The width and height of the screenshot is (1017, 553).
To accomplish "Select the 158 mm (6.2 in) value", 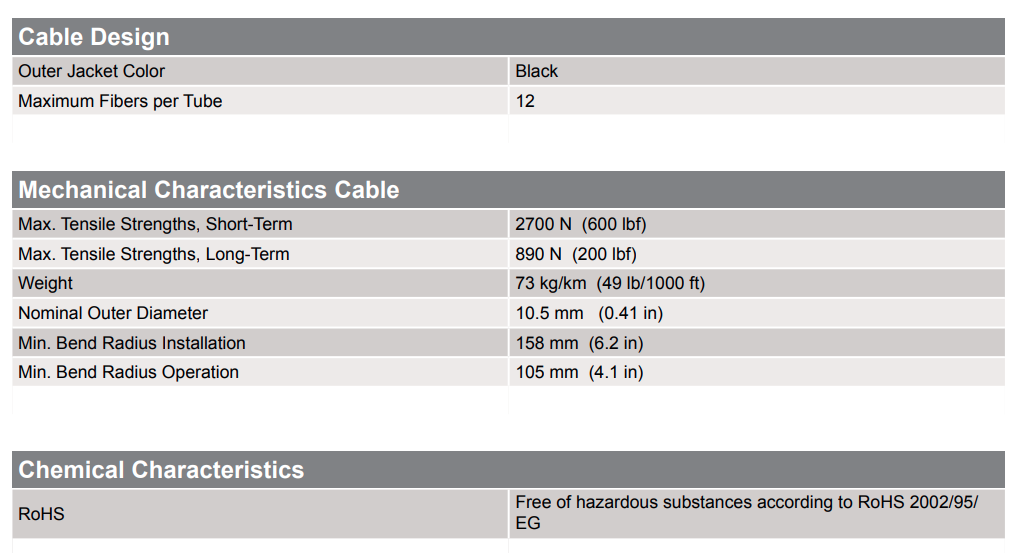I will pos(579,343).
